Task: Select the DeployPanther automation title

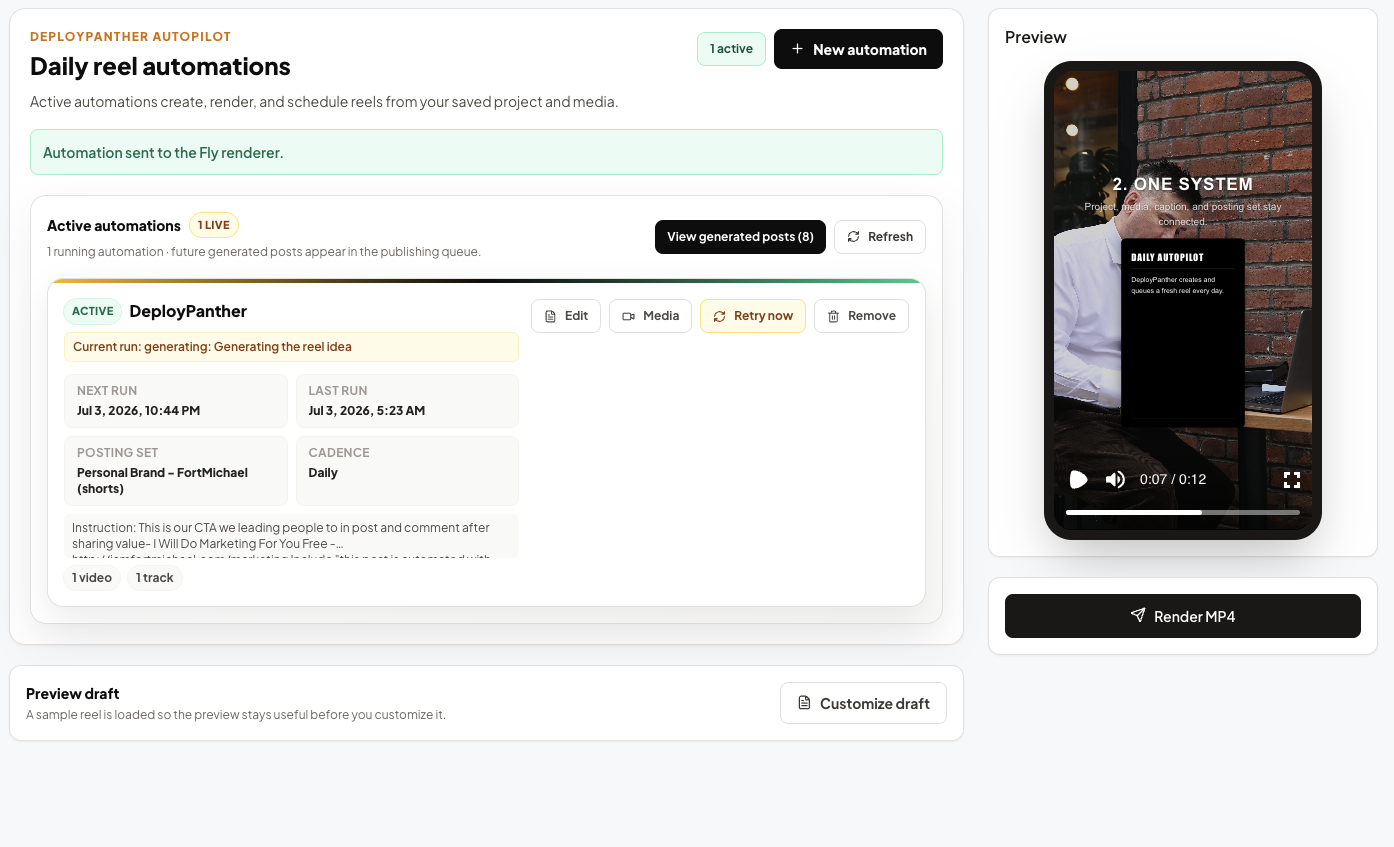Action: pos(188,311)
